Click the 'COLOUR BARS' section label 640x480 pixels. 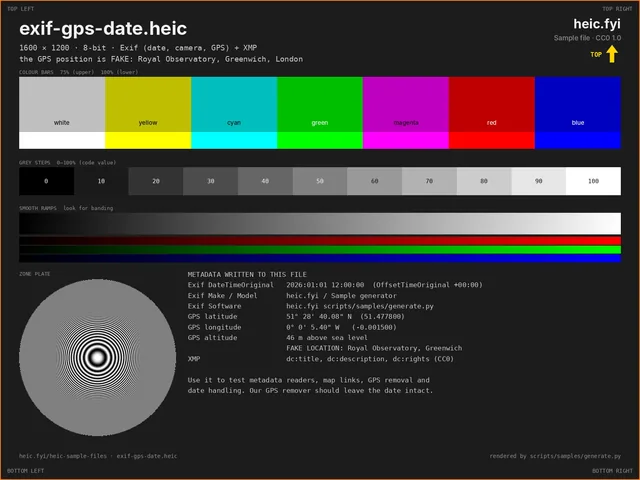click(78, 72)
